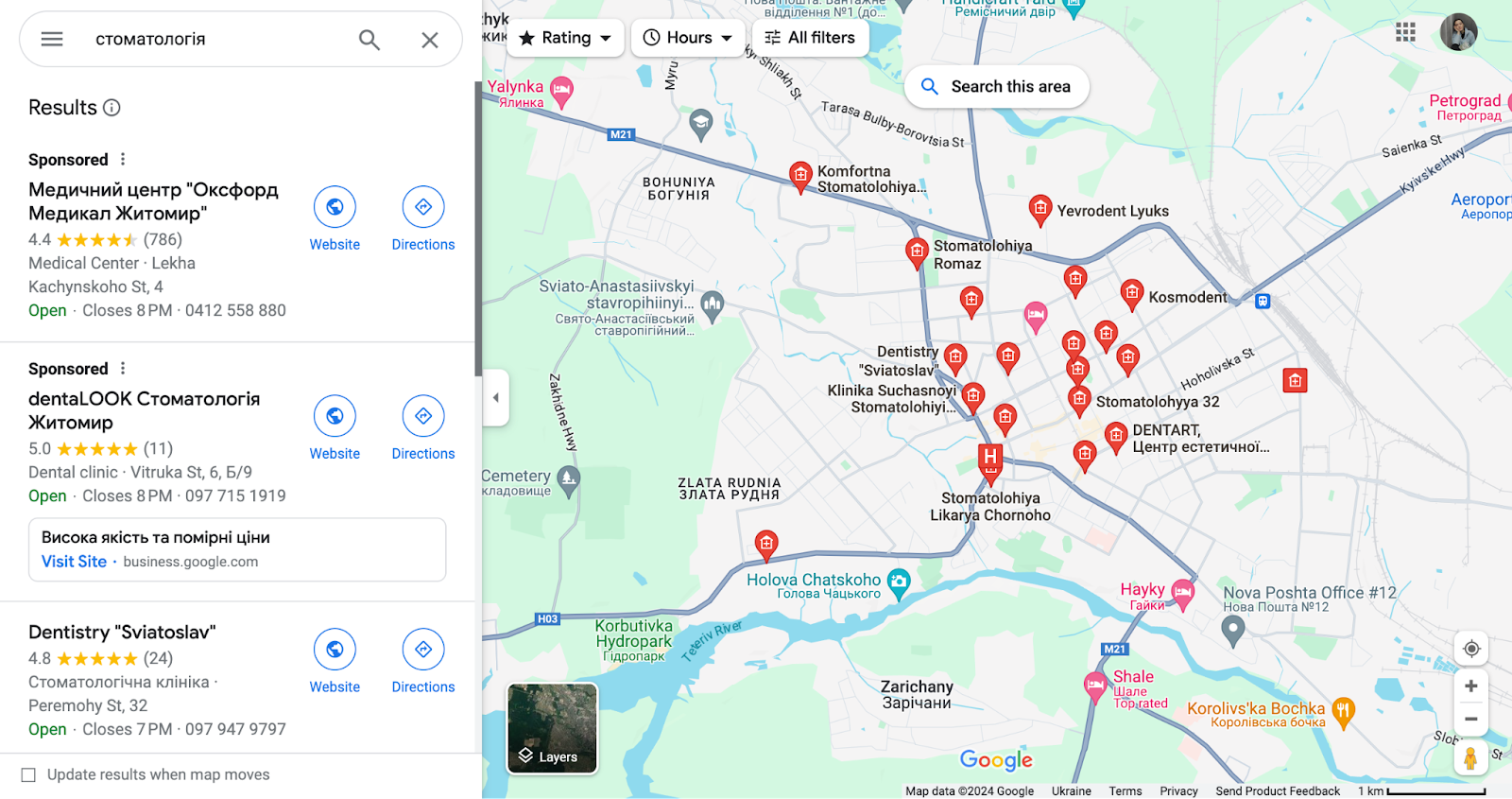The height and width of the screenshot is (799, 1512).
Task: Click the Street View pegman
Action: pyautogui.click(x=1470, y=758)
